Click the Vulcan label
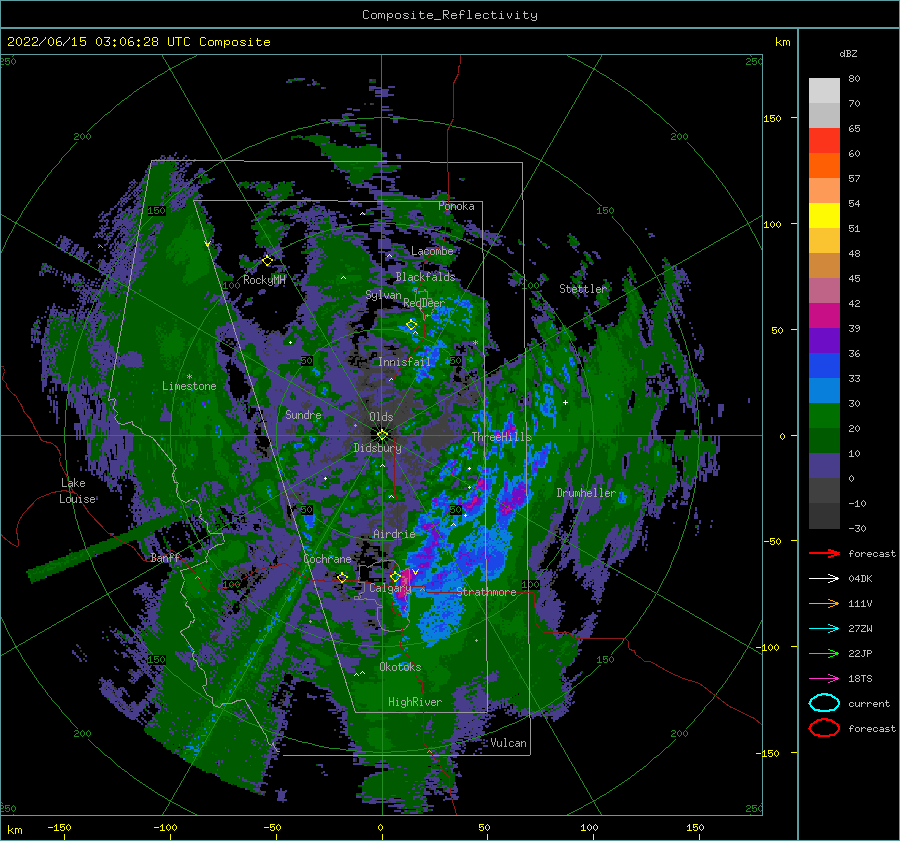This screenshot has width=900, height=841. pos(508,743)
